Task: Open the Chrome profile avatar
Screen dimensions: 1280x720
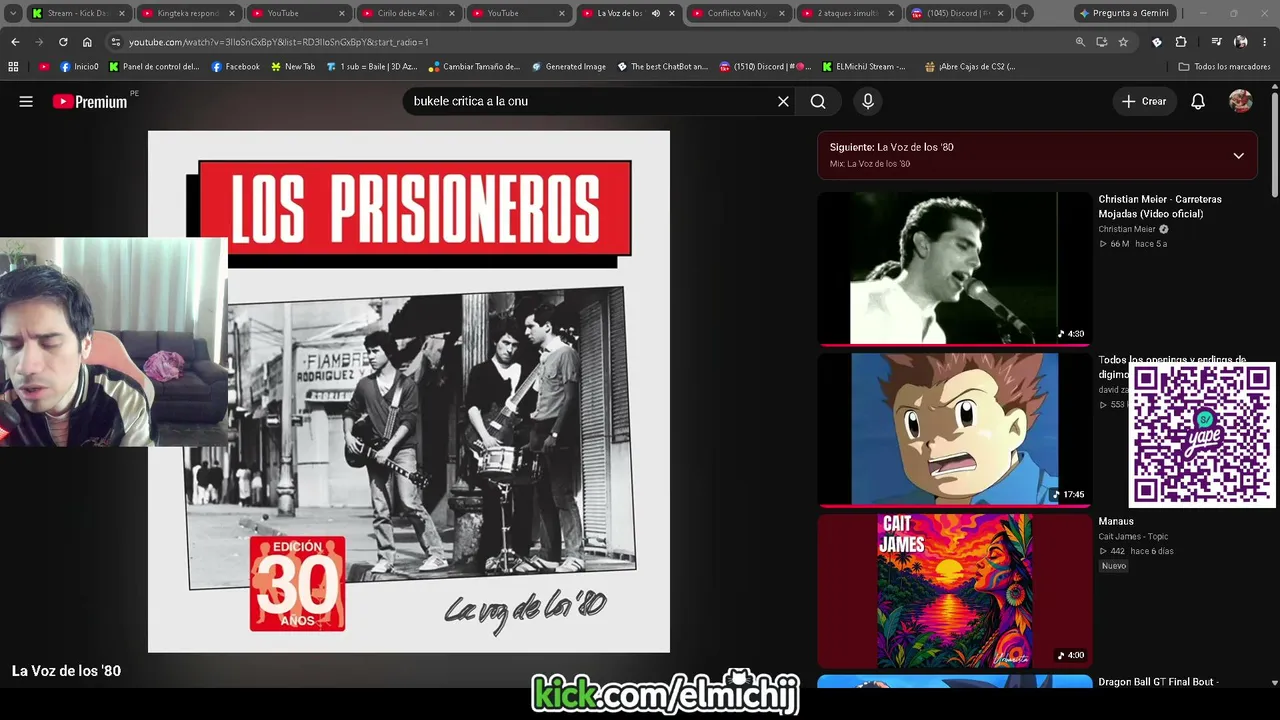Action: [1241, 42]
